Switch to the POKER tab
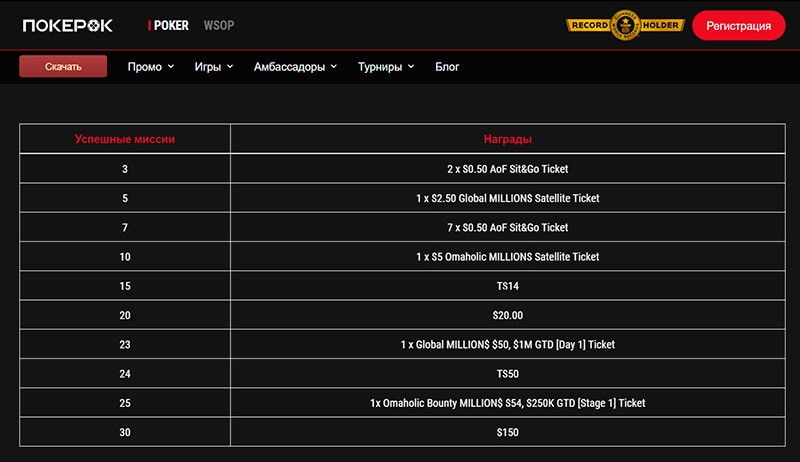This screenshot has height=462, width=800. point(170,25)
